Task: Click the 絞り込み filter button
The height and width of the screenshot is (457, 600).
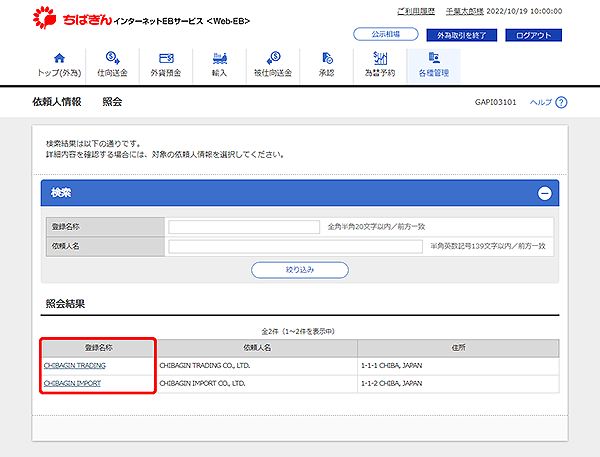Action: [300, 270]
